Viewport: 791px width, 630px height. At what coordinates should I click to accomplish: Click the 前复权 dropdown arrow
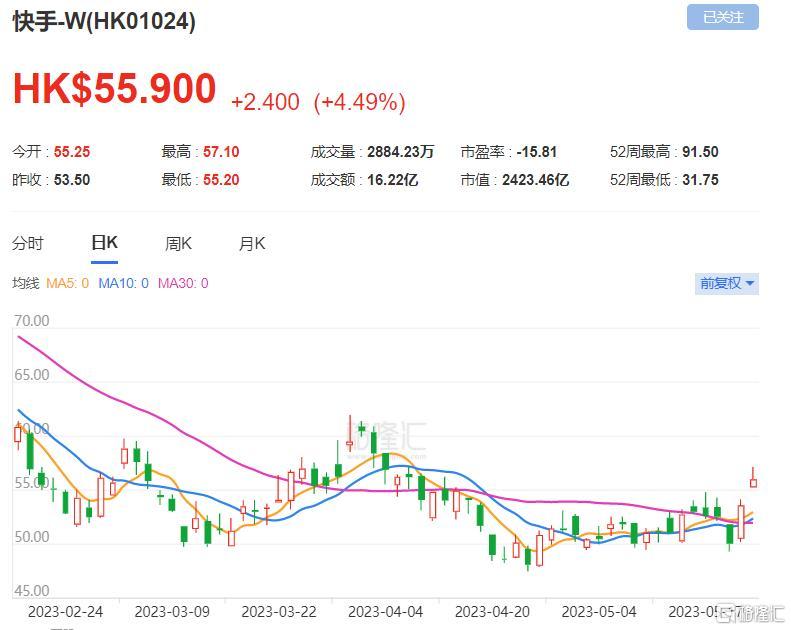(x=750, y=283)
